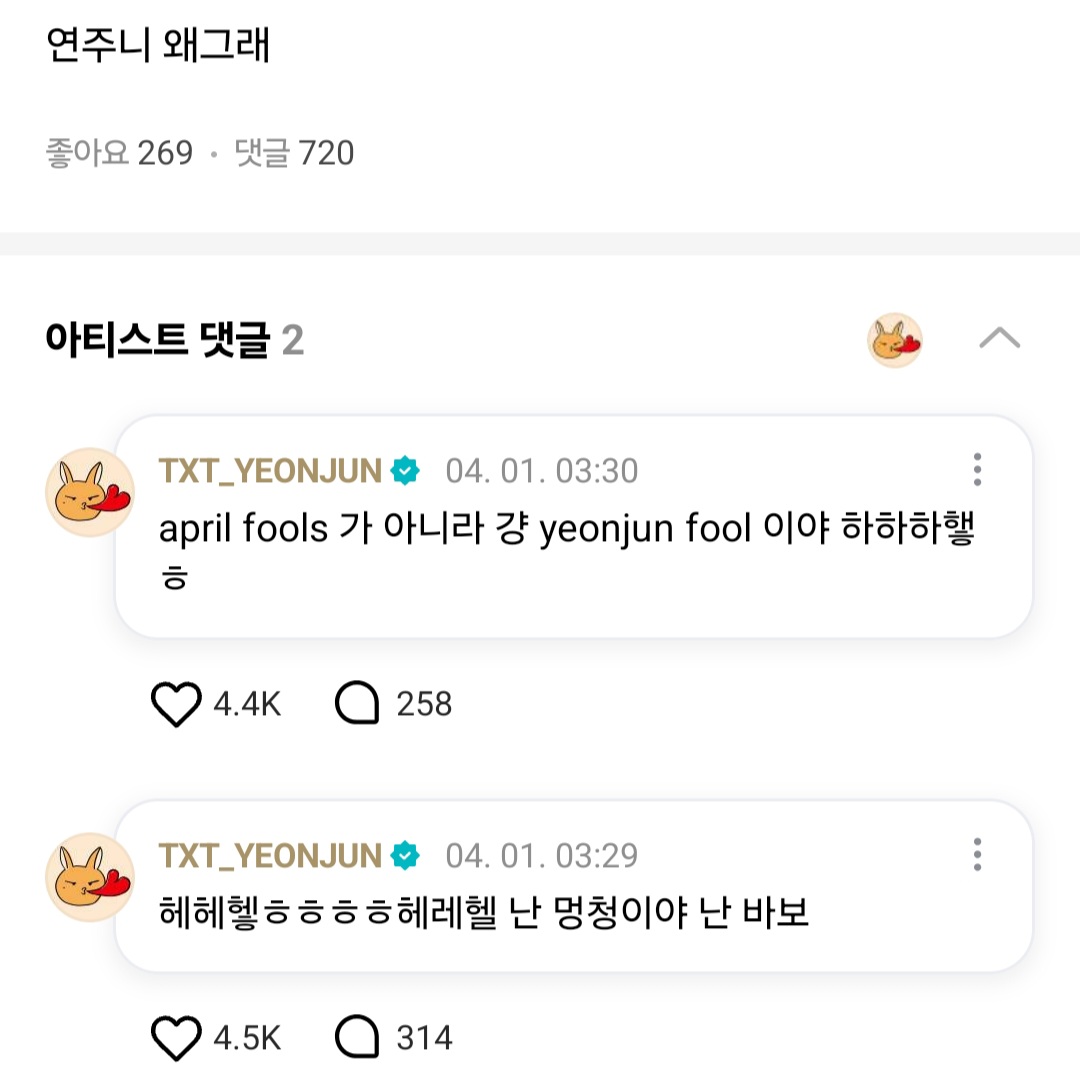Image resolution: width=1080 pixels, height=1080 pixels.
Task: Open replies bubble showing 314
Action: click(x=357, y=1037)
